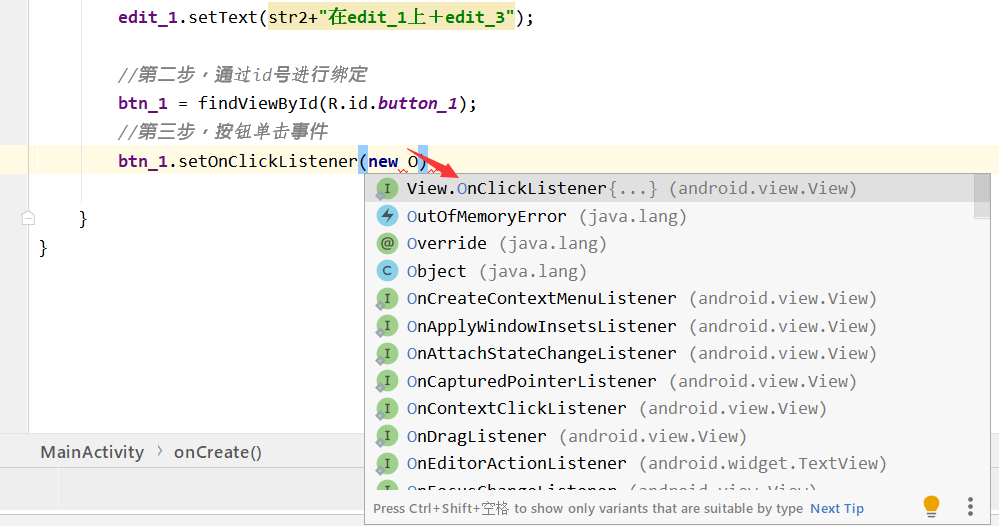Choose OnCreateContextMenuListener suggestion
Screen dimensions: 999x526
pos(669,299)
